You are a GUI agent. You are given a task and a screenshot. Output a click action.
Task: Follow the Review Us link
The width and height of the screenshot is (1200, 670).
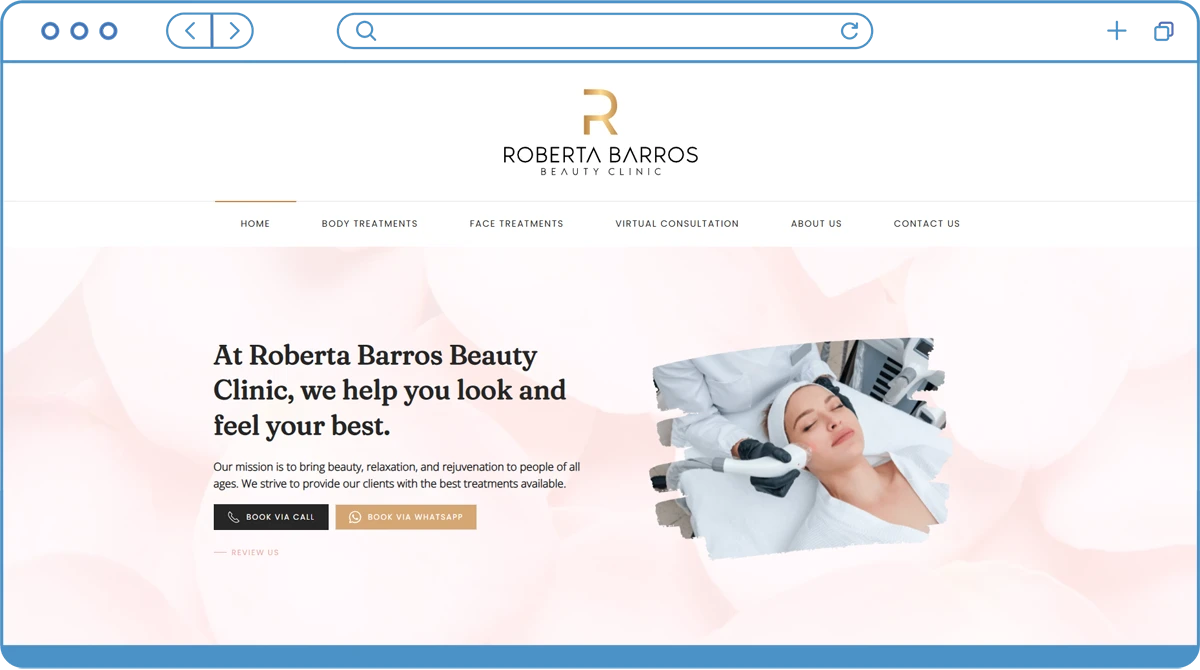click(254, 553)
